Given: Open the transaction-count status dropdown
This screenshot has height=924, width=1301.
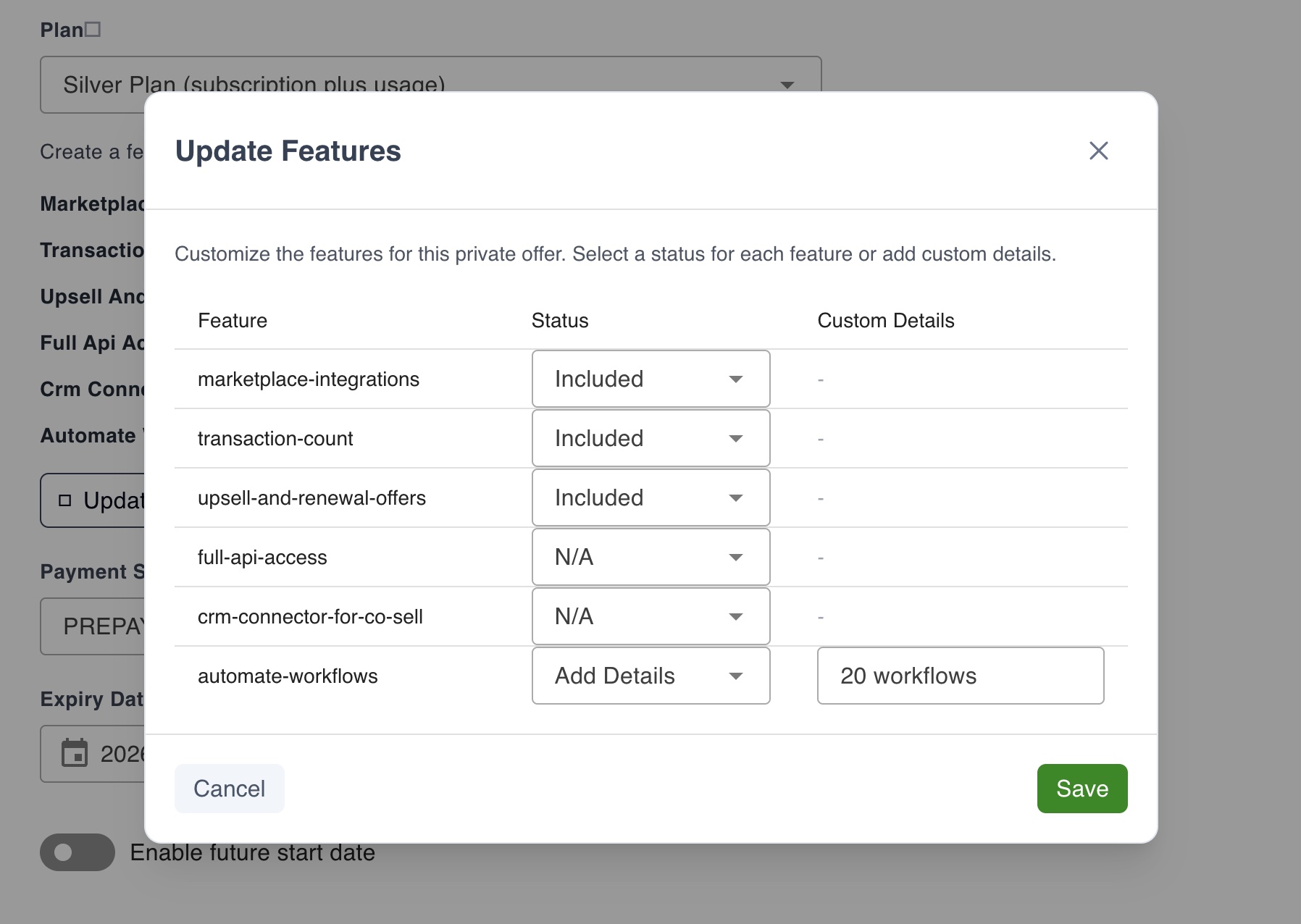Looking at the screenshot, I should tap(650, 438).
